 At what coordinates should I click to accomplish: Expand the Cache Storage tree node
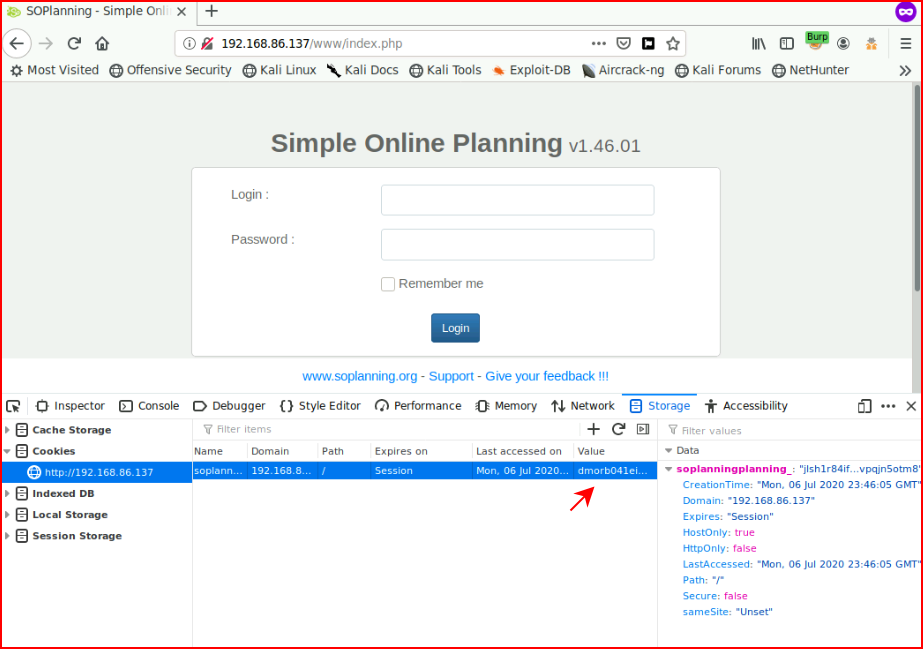7,430
